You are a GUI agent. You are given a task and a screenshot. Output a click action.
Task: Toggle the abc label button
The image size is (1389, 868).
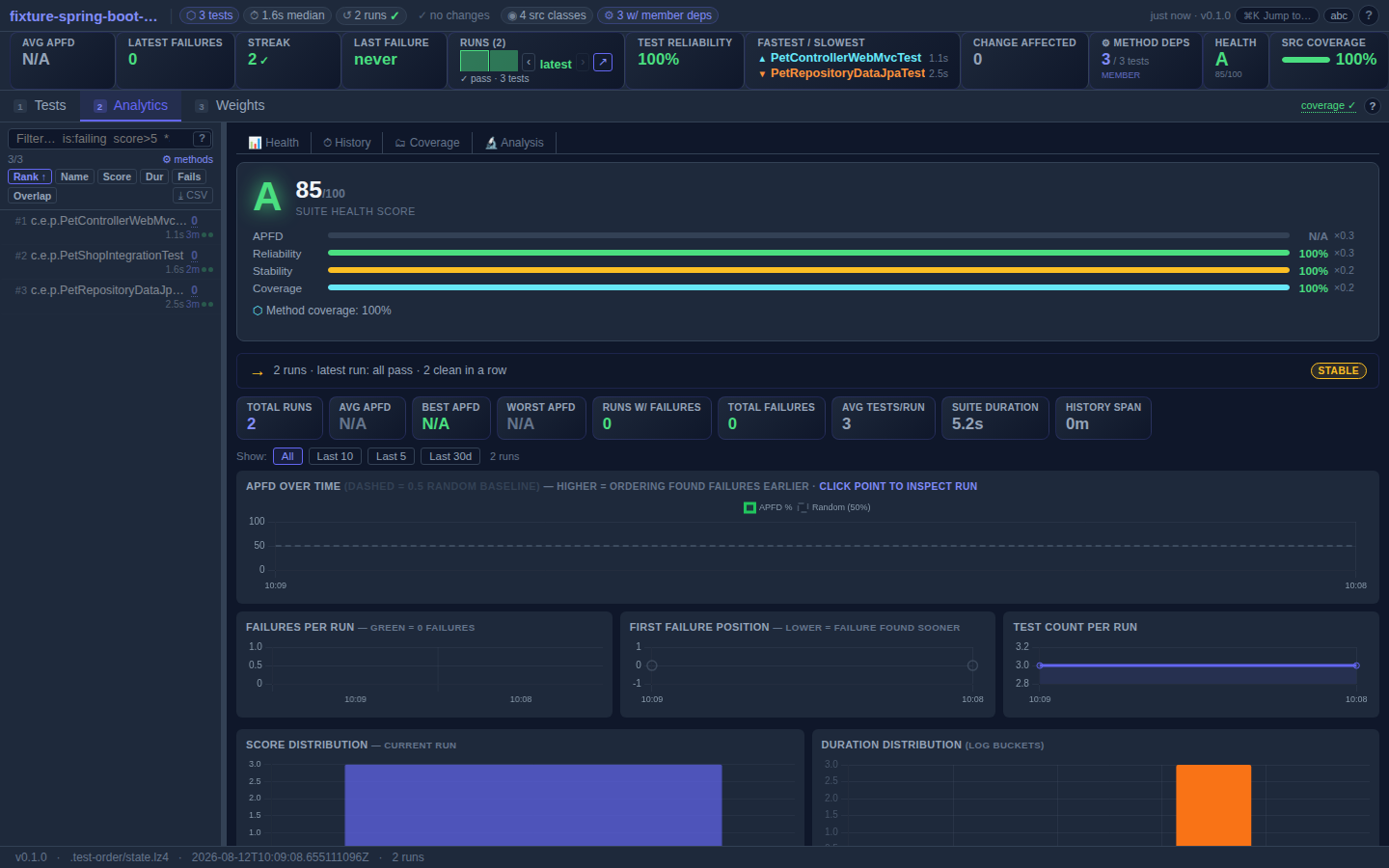1339,15
